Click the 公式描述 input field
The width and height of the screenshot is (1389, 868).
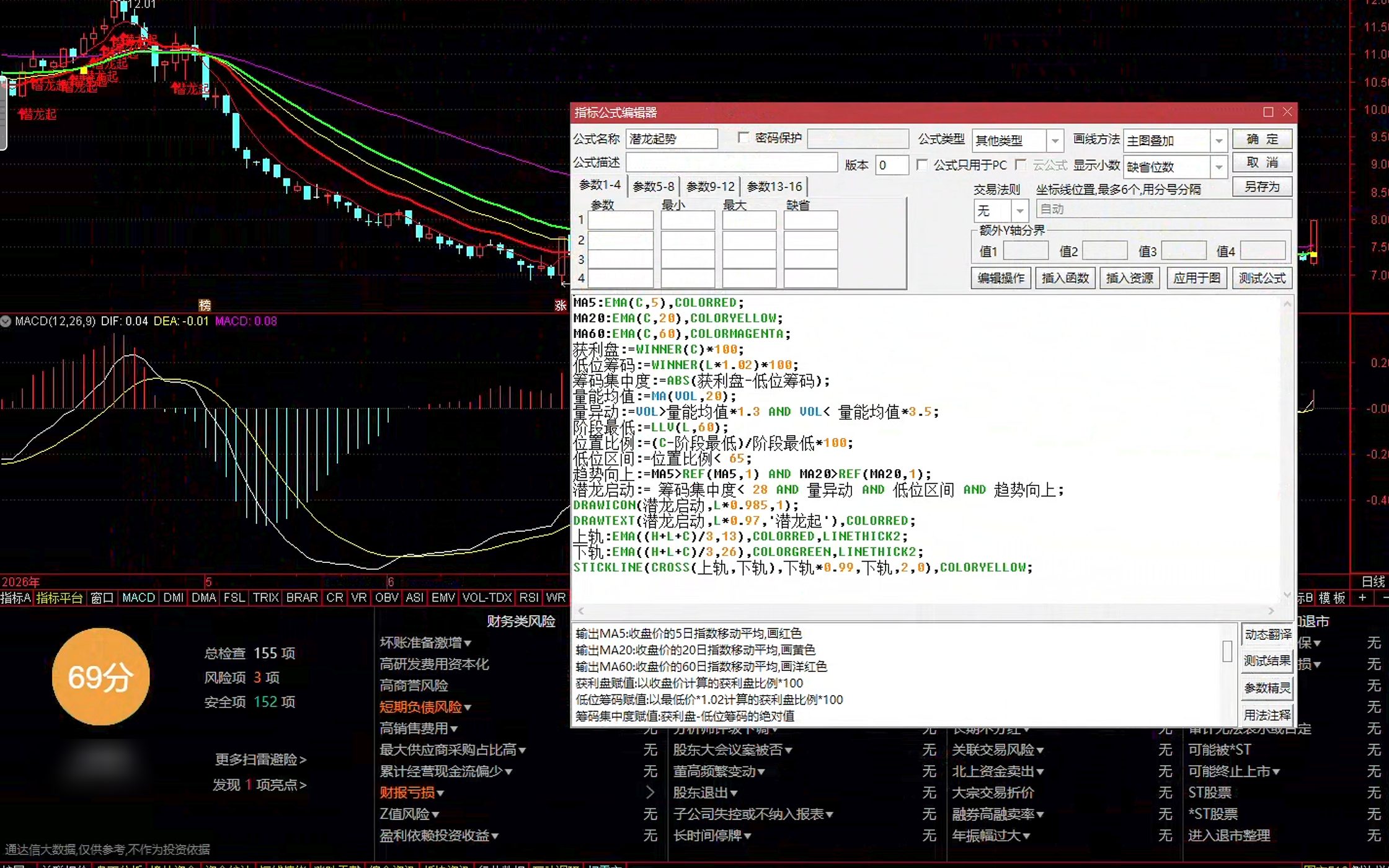732,162
